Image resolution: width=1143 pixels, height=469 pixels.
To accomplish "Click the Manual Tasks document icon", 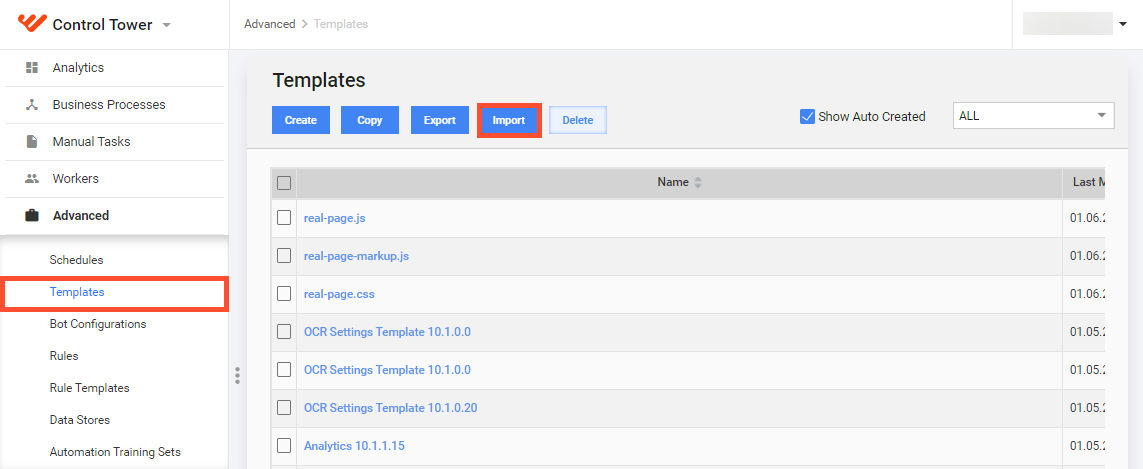I will point(31,142).
